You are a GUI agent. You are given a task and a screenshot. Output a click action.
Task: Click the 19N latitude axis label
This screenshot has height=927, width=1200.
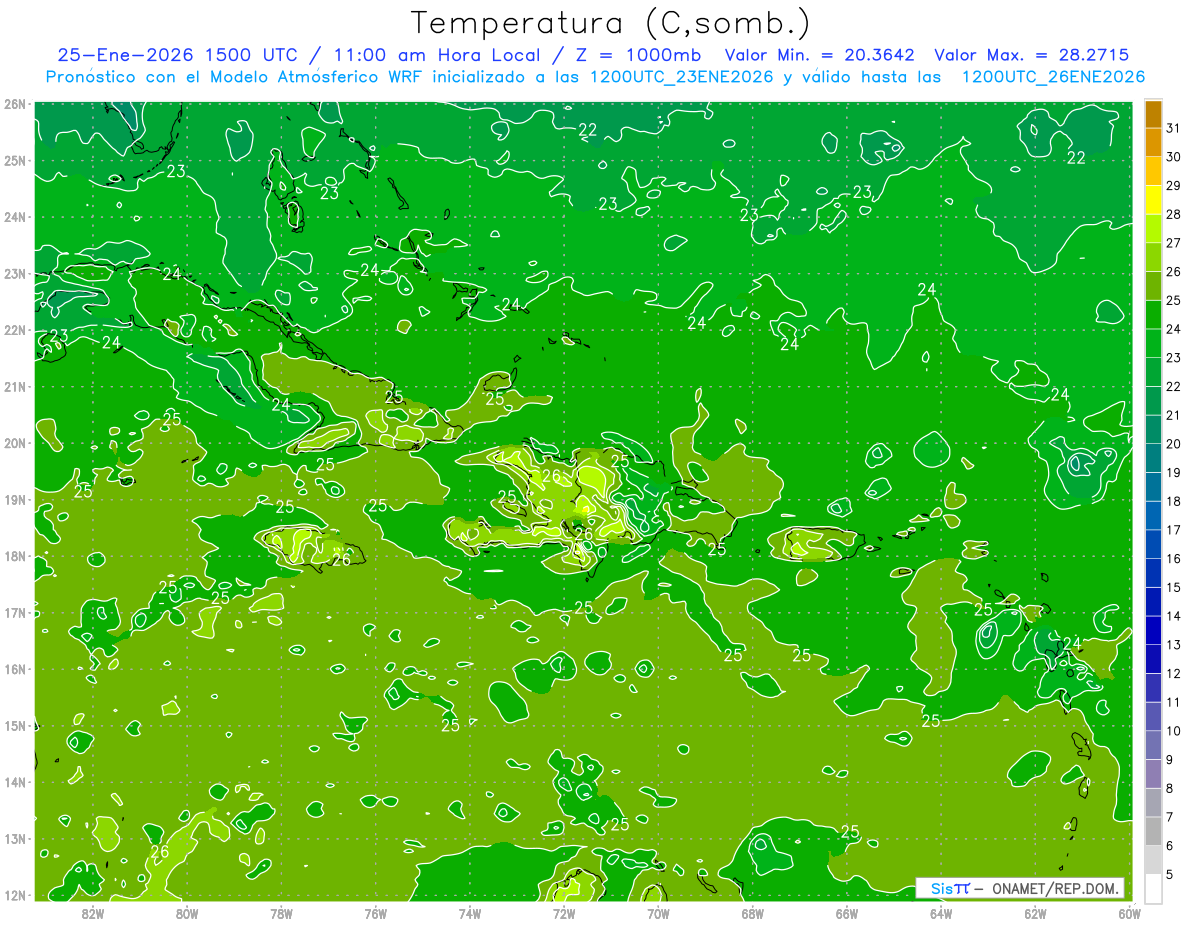[x=15, y=499]
